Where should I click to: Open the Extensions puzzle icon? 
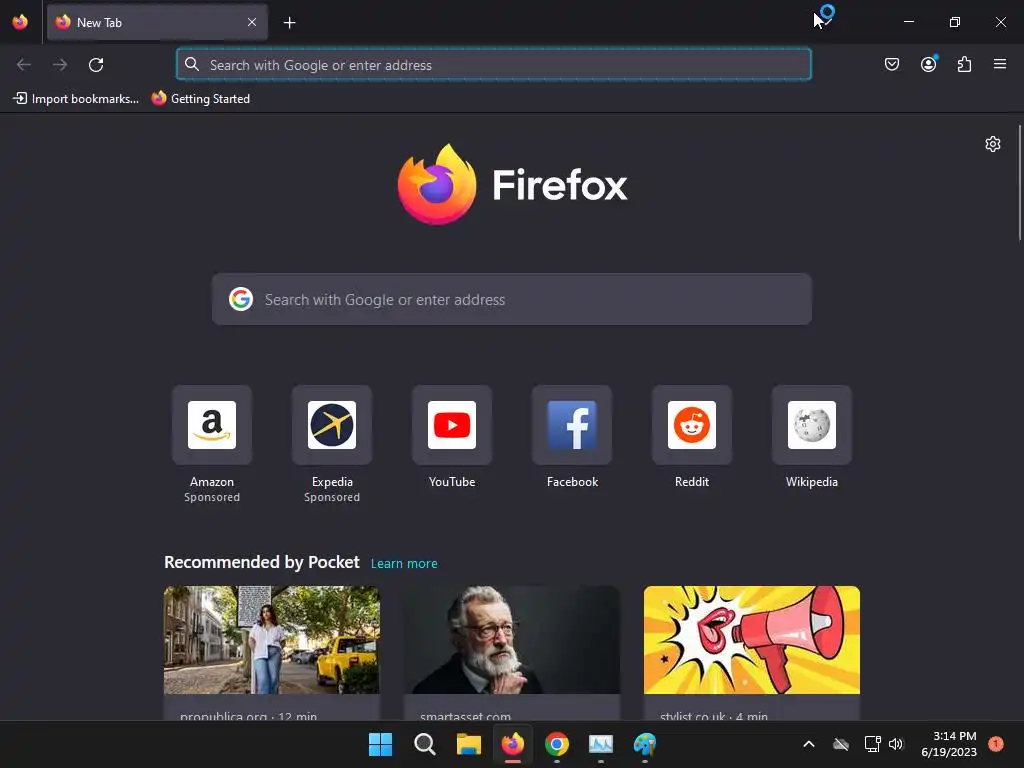[964, 64]
